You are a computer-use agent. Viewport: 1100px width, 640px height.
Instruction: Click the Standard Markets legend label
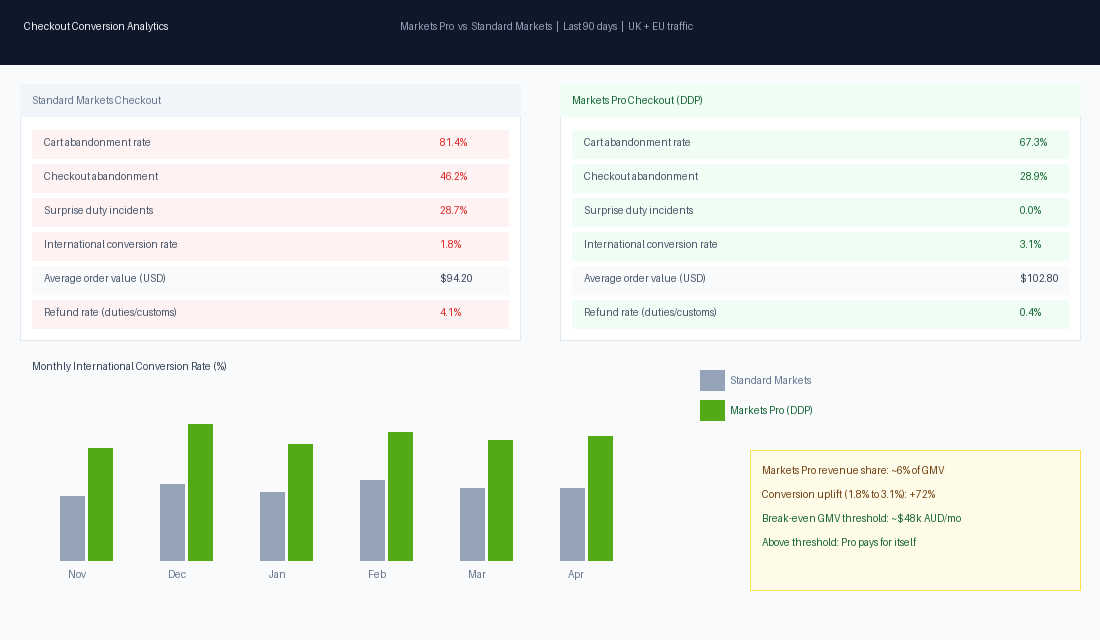770,380
